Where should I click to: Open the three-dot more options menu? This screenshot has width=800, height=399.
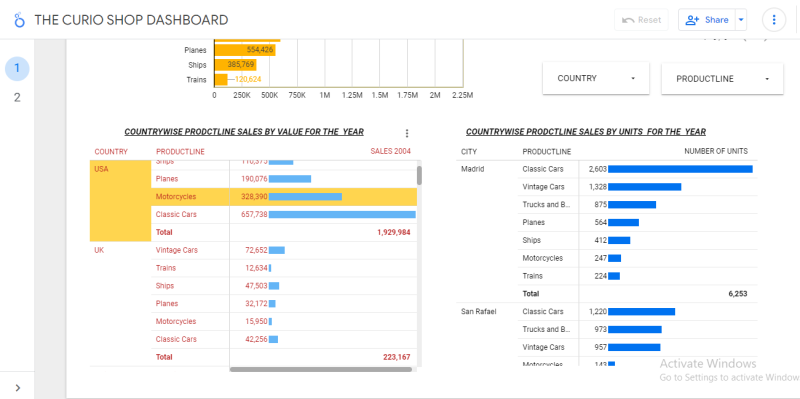point(774,20)
